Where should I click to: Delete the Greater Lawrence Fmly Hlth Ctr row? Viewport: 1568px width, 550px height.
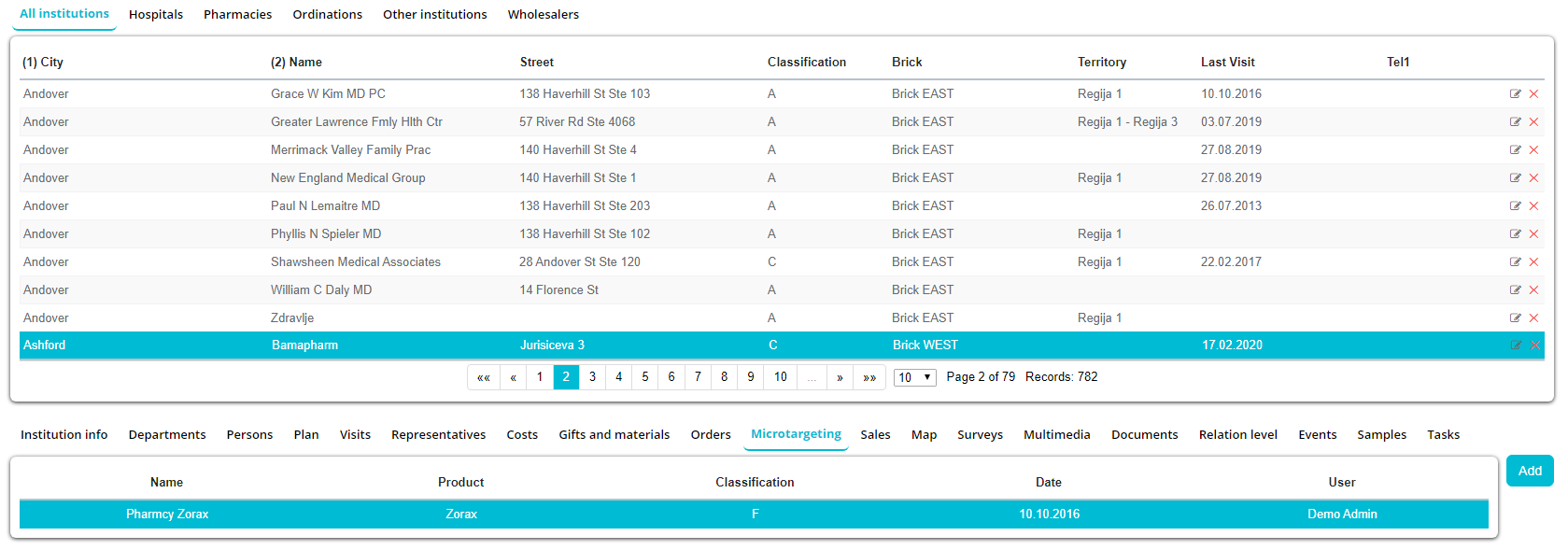1533,122
